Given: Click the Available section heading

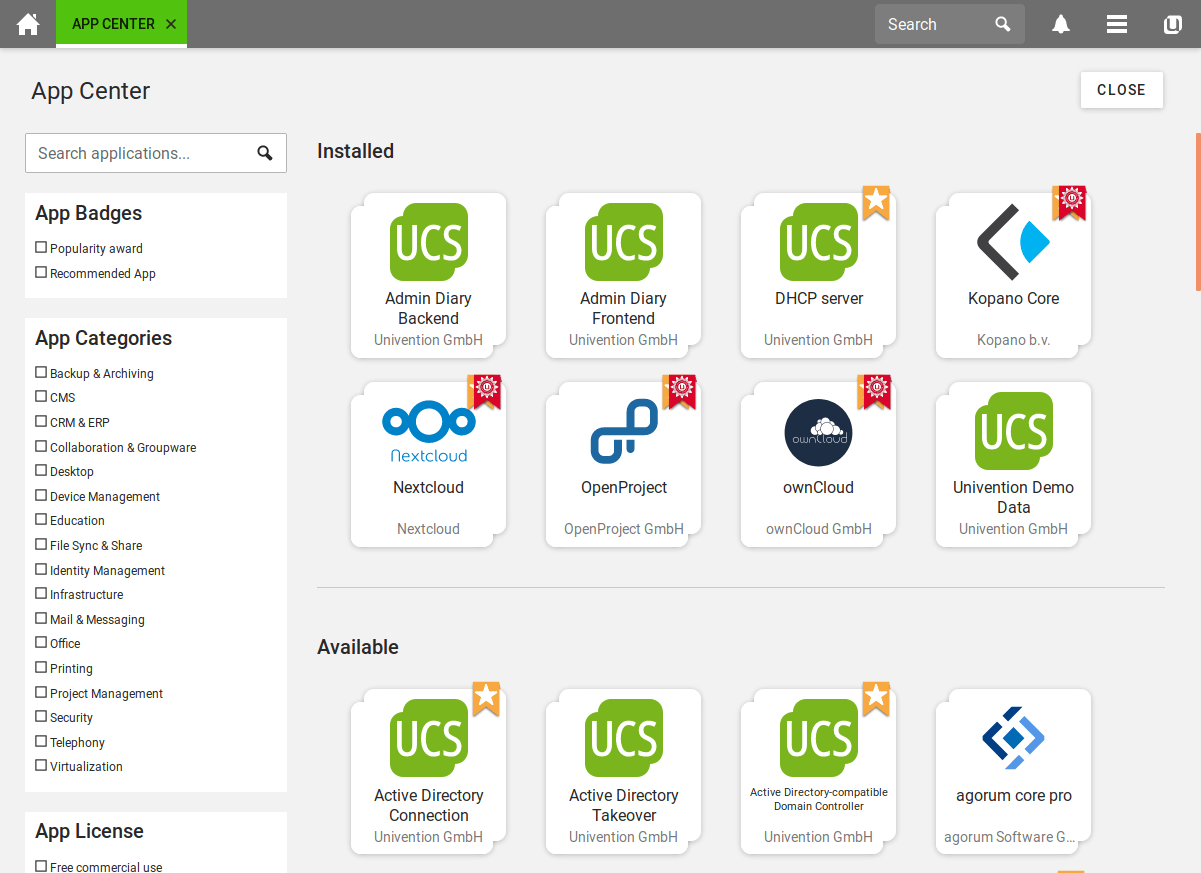Looking at the screenshot, I should pos(358,647).
